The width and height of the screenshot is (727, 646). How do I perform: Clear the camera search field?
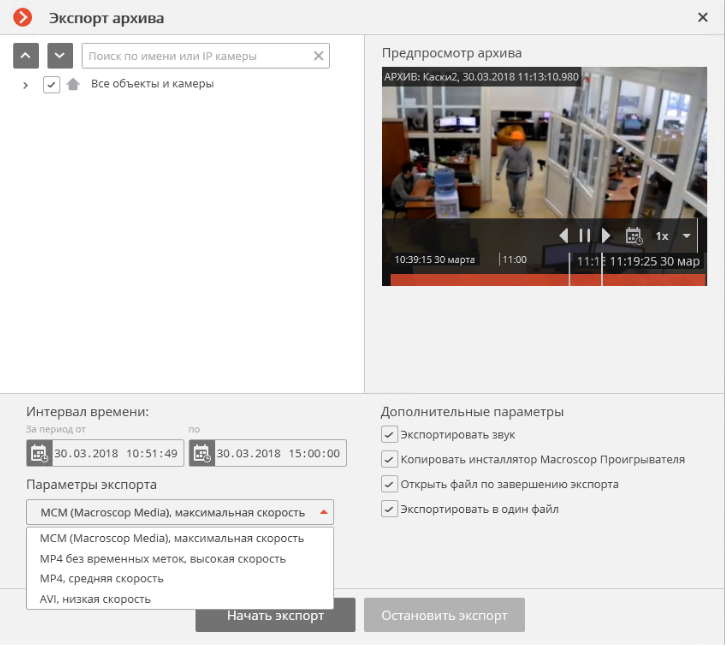click(x=319, y=56)
